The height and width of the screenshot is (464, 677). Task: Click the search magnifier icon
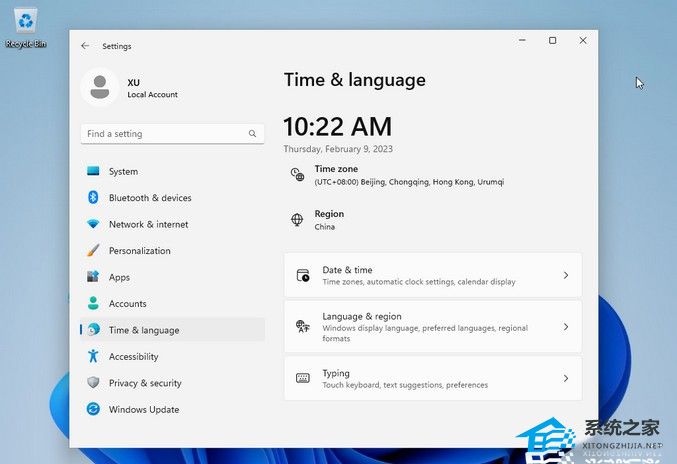(x=252, y=134)
